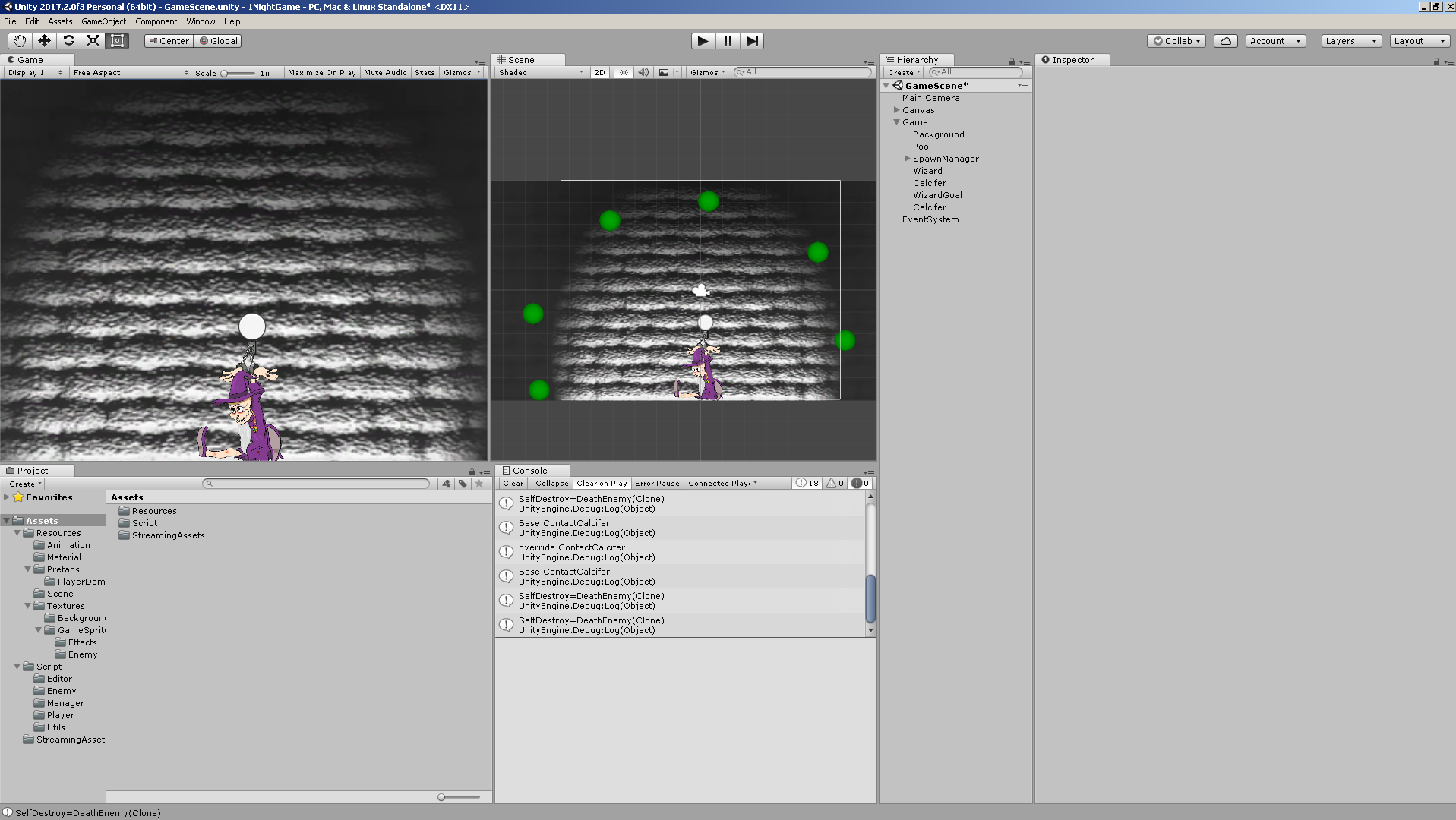Toggle scene lighting sun icon
Screen dimensions: 1456x820
pyautogui.click(x=624, y=73)
